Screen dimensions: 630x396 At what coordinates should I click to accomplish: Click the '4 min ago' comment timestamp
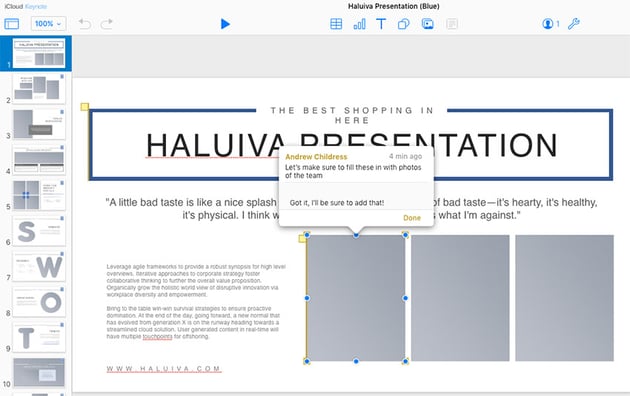[405, 156]
